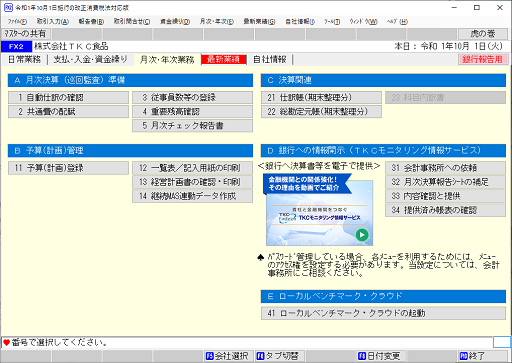Click the 番号で選択してください prompt
This screenshot has height=363, width=512.
click(59, 342)
